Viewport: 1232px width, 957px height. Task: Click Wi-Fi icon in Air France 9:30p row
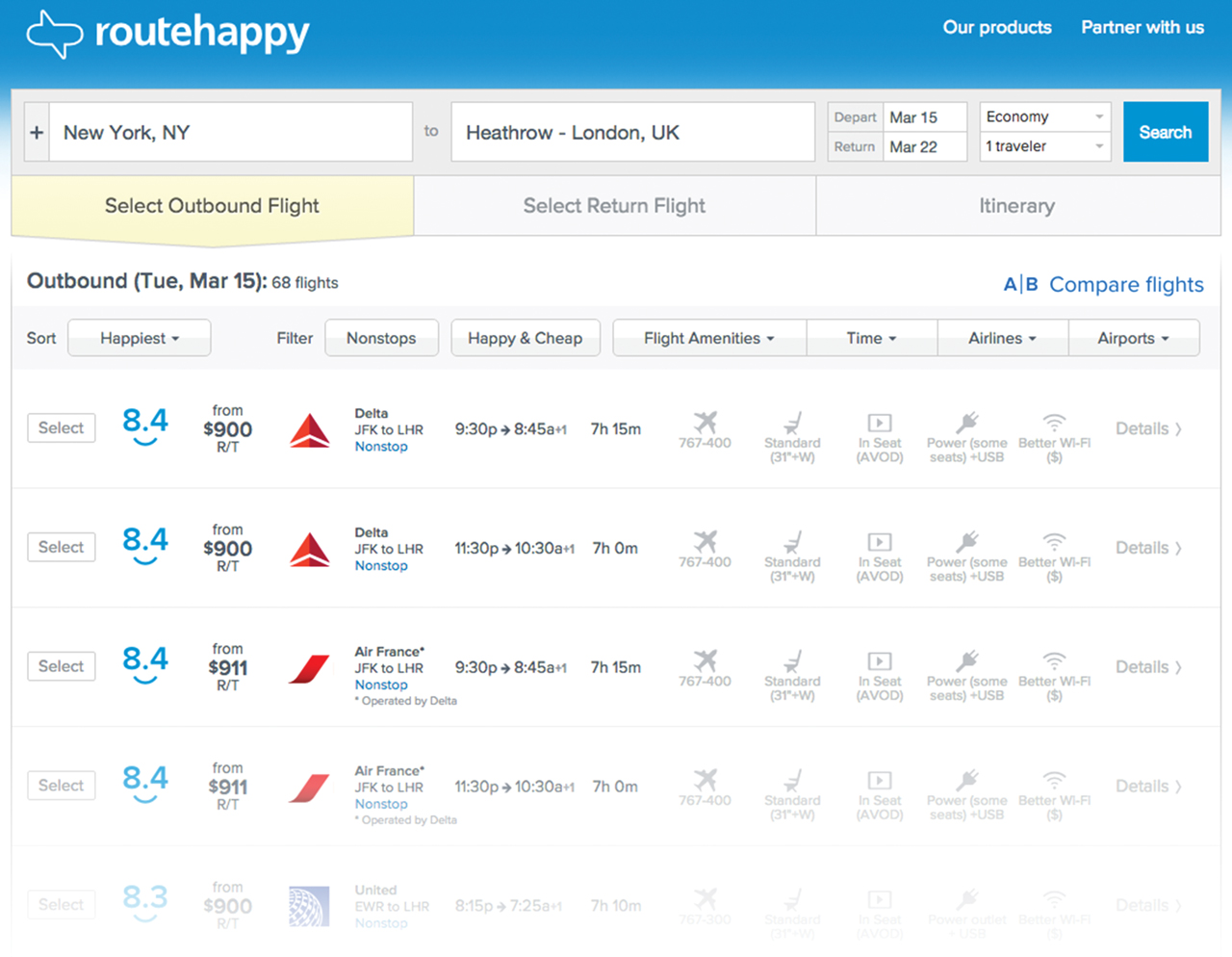tap(1055, 661)
